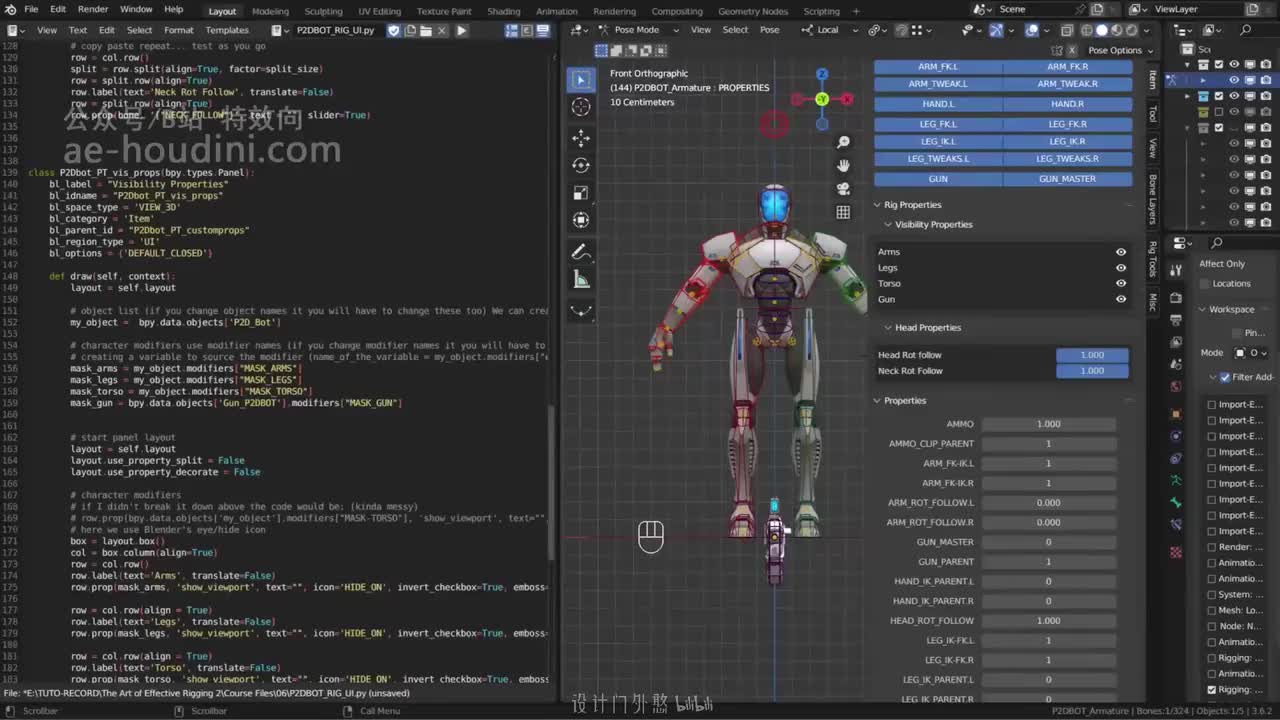This screenshot has height=720, width=1280.
Task: Select the Annotate tool
Action: pos(581,251)
